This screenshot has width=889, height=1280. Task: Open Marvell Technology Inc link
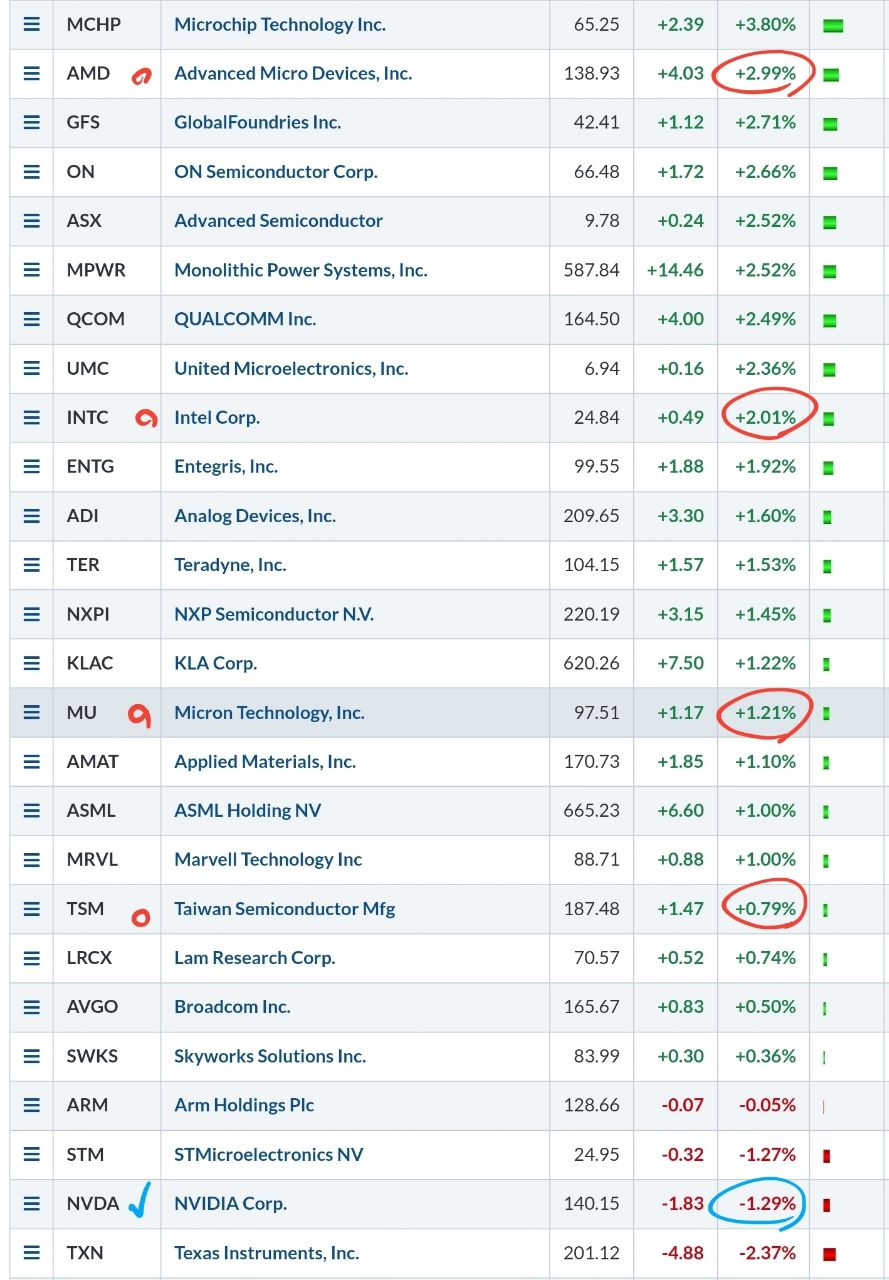(x=268, y=859)
